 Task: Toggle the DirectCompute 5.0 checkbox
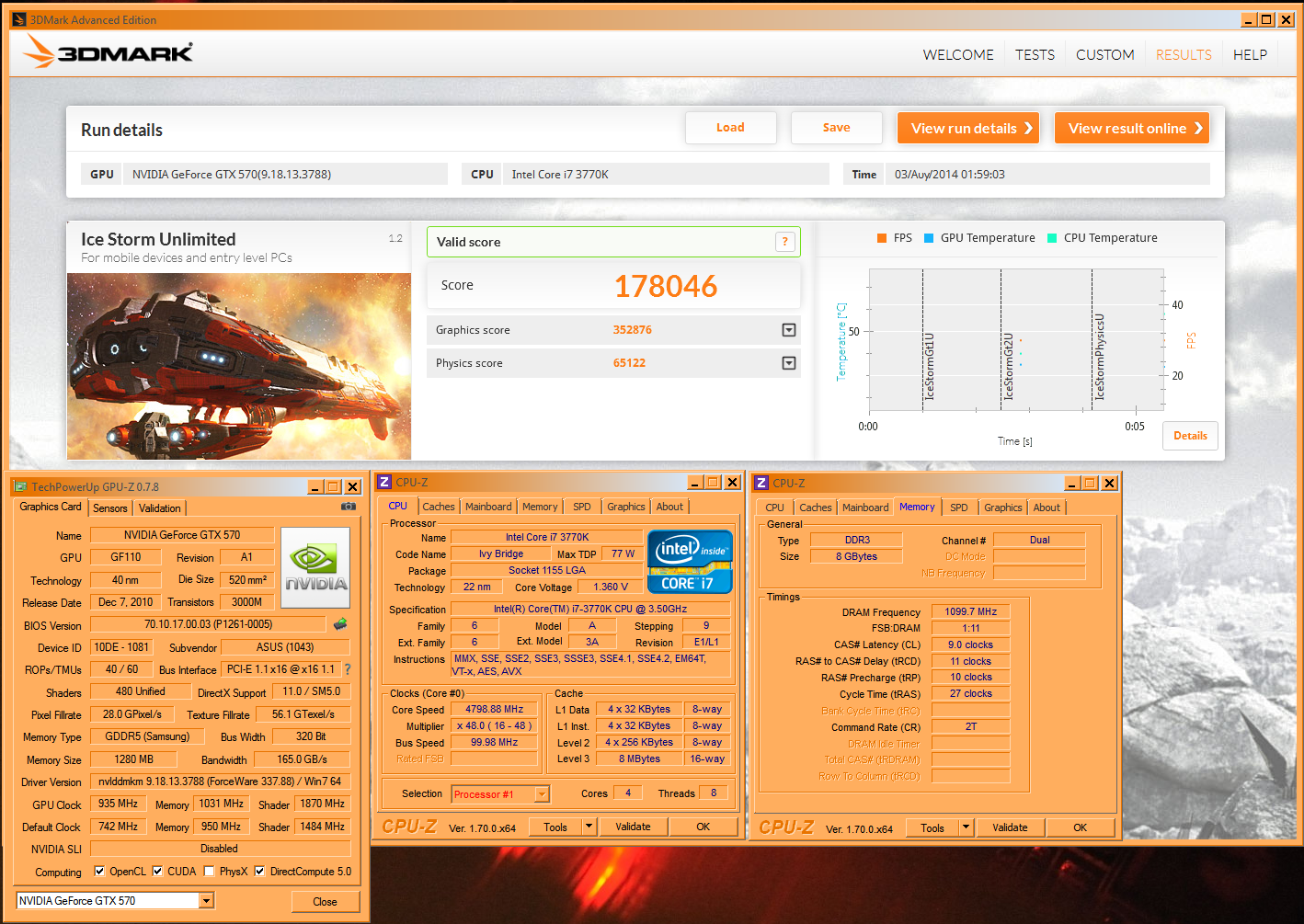[x=260, y=871]
